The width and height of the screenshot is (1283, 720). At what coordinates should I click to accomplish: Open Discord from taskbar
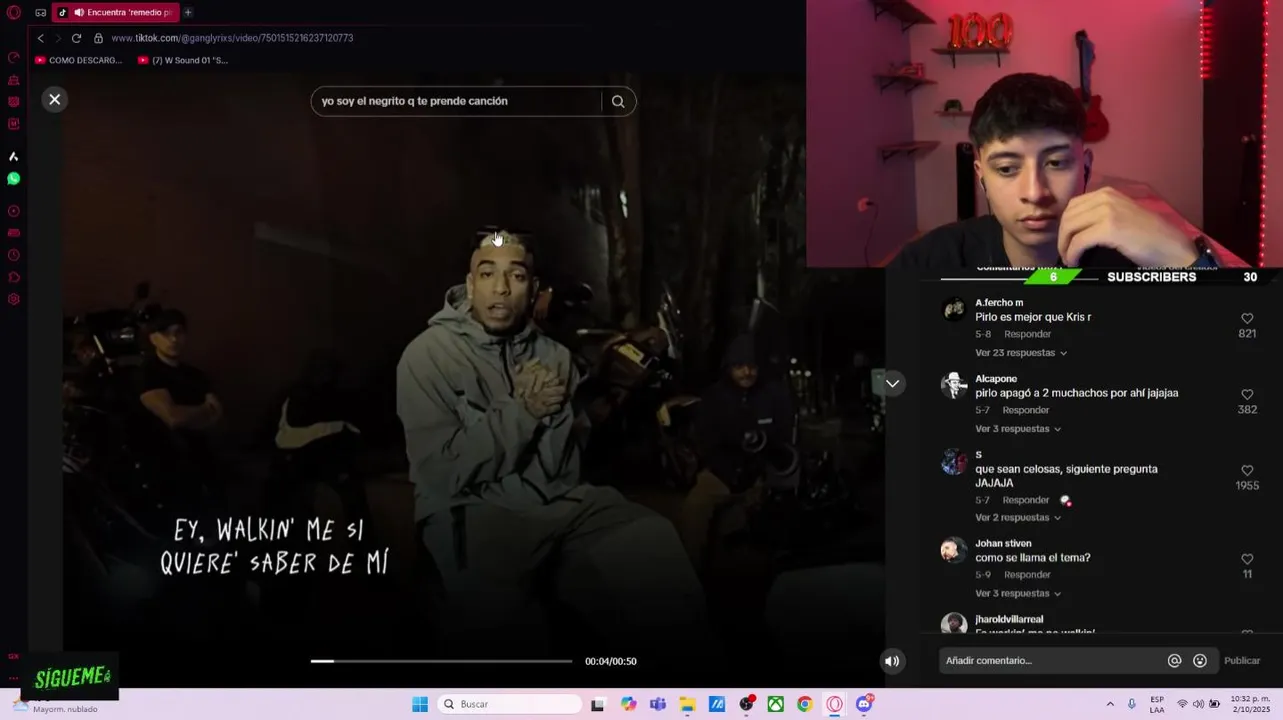click(x=864, y=704)
